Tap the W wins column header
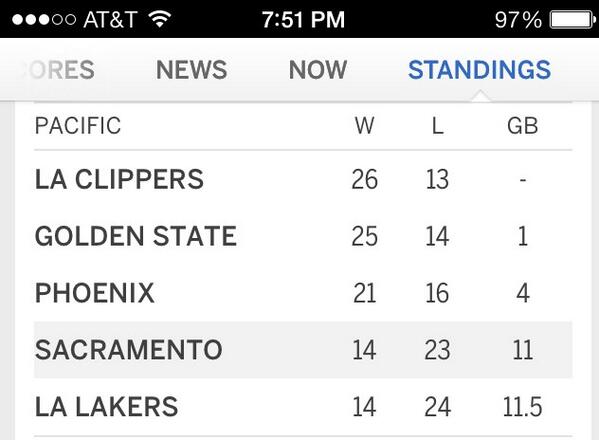 364,126
